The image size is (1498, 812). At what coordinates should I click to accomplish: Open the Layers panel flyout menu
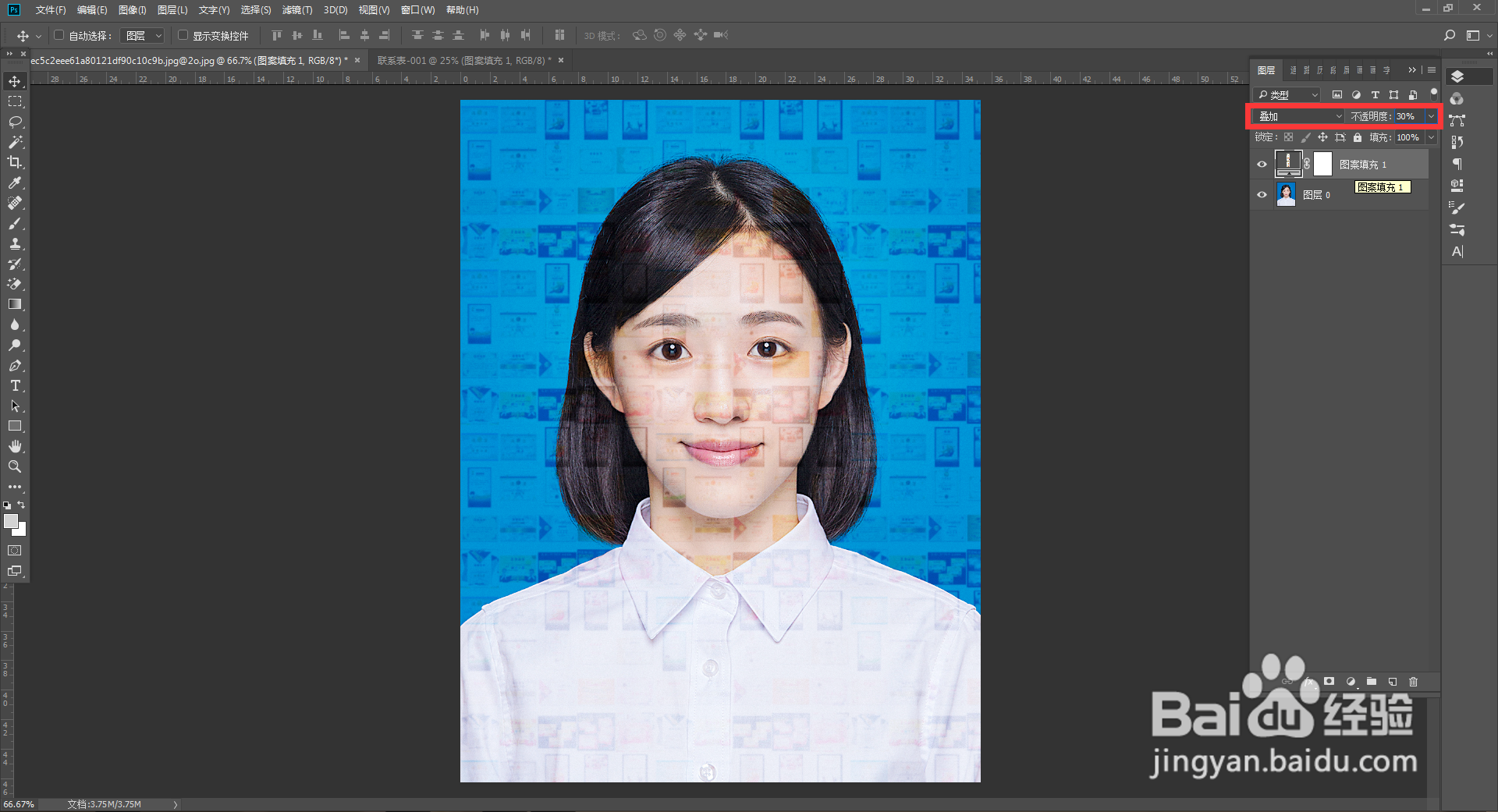[x=1431, y=70]
